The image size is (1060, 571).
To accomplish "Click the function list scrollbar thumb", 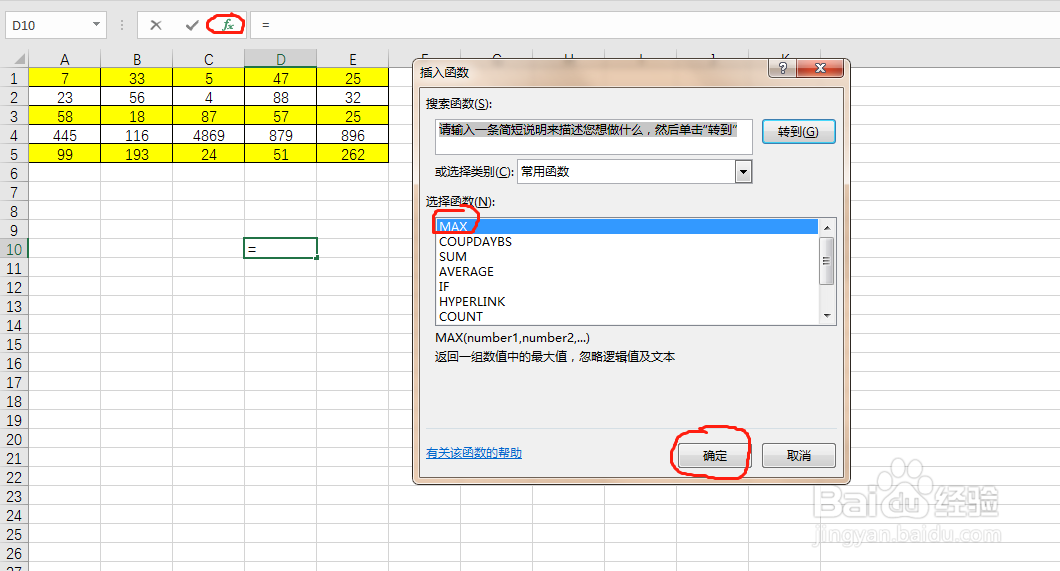I will click(x=827, y=261).
